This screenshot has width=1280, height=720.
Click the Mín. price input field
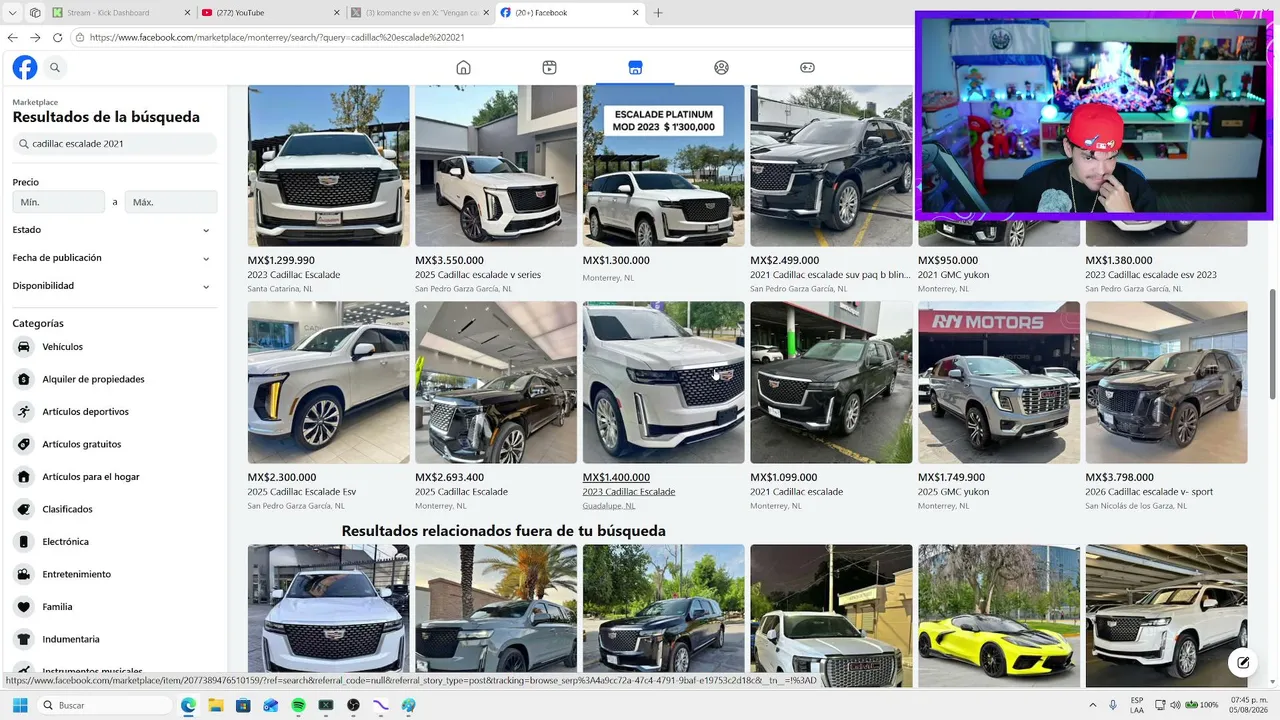(x=59, y=202)
